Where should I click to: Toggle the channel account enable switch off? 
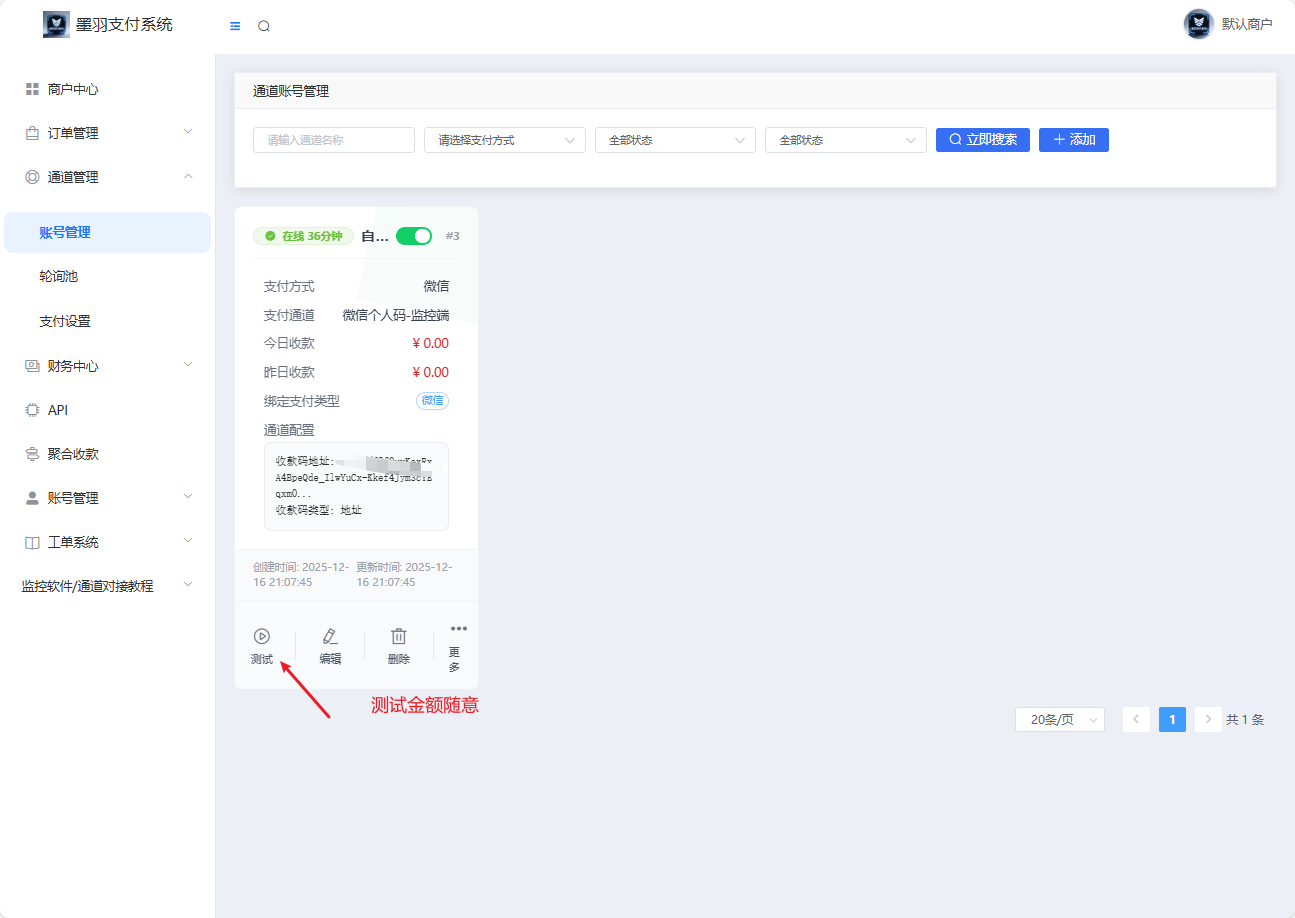(413, 236)
